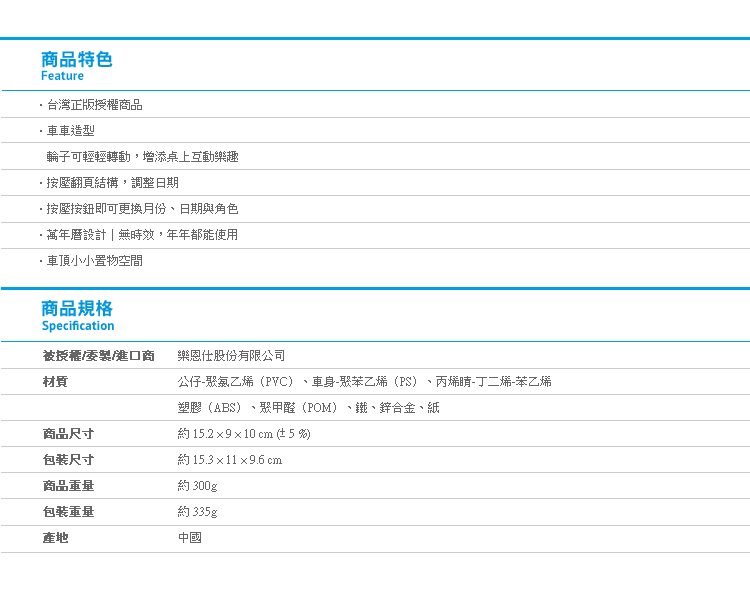Click the 商品特色 section heading
The width and height of the screenshot is (750, 598).
pyautogui.click(x=77, y=59)
